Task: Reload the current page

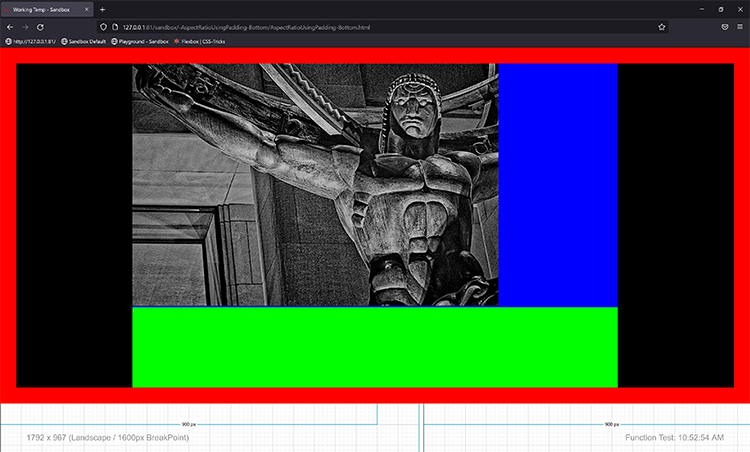Action: pos(41,27)
